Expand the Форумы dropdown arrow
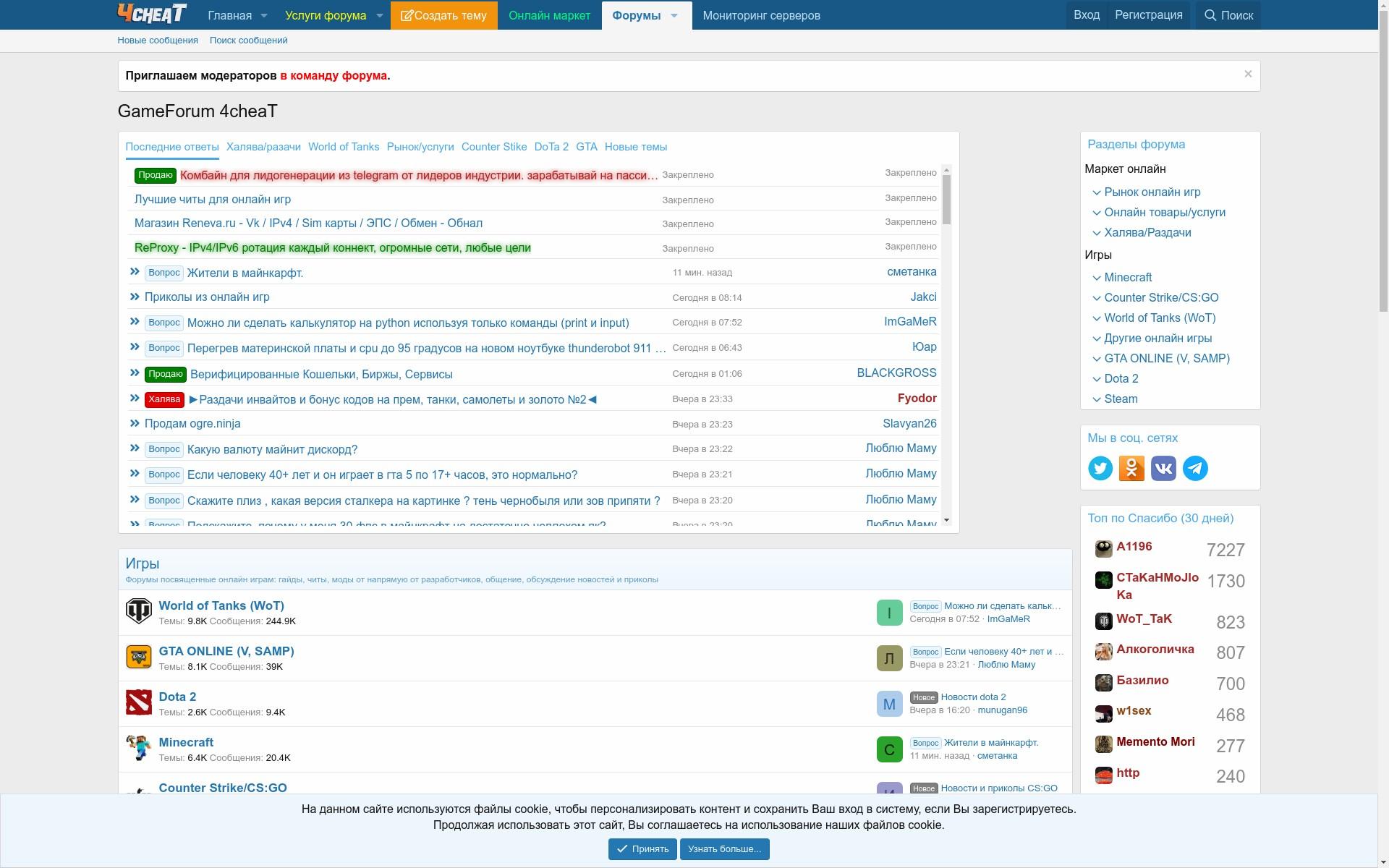This screenshot has width=1389, height=868. 674,15
